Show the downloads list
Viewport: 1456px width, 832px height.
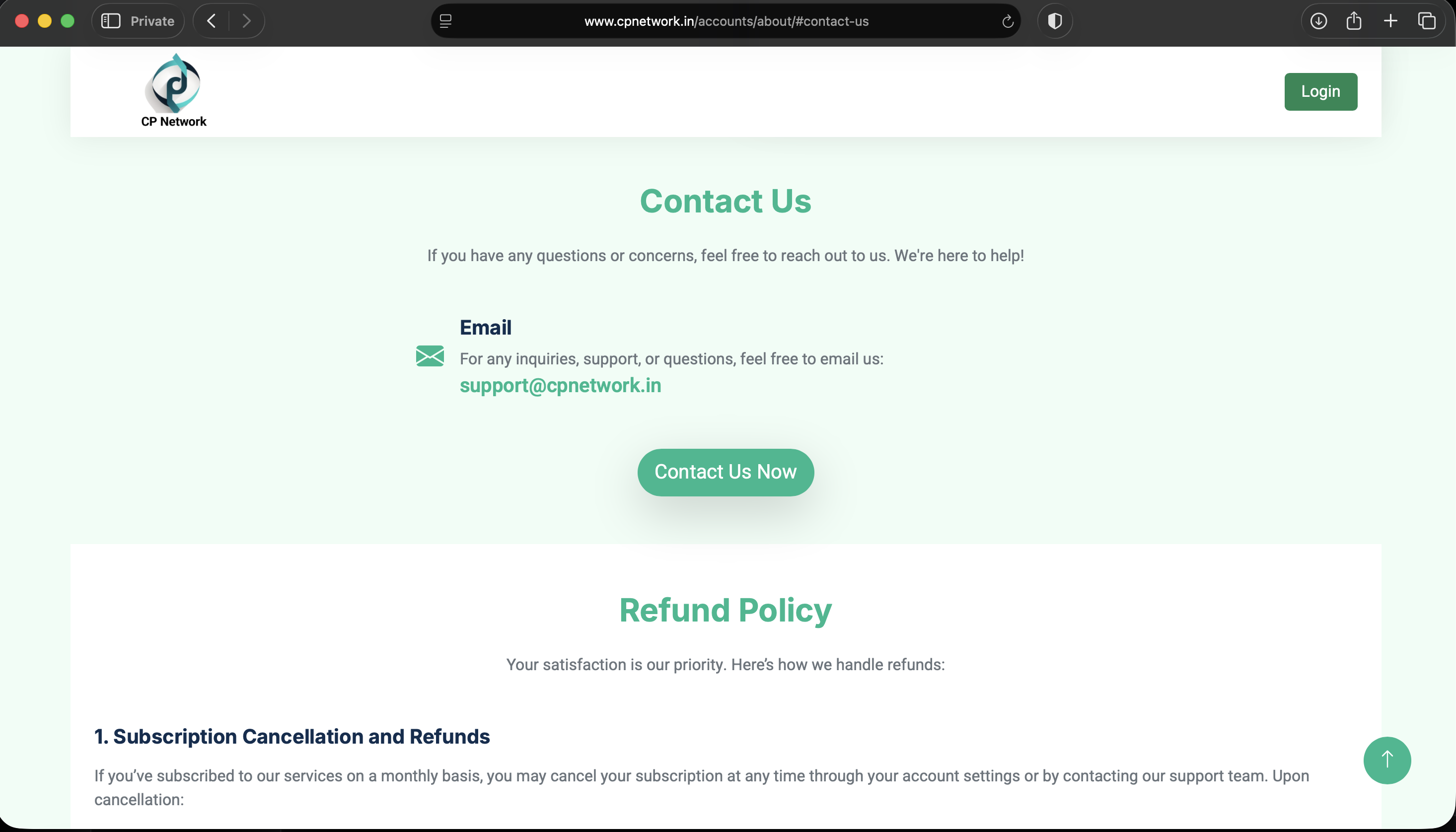click(1318, 21)
